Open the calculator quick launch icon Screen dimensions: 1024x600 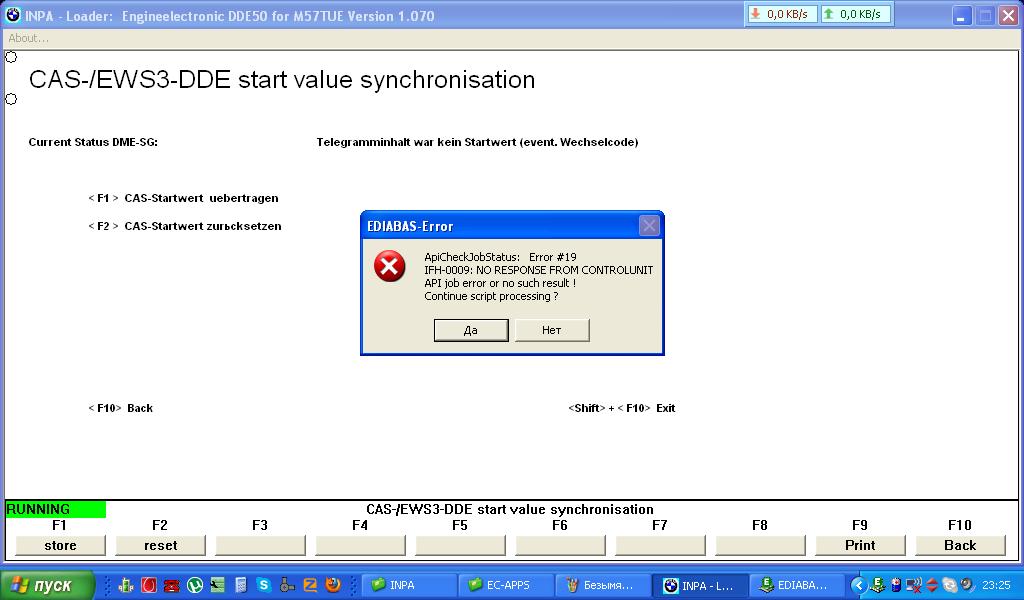point(241,585)
